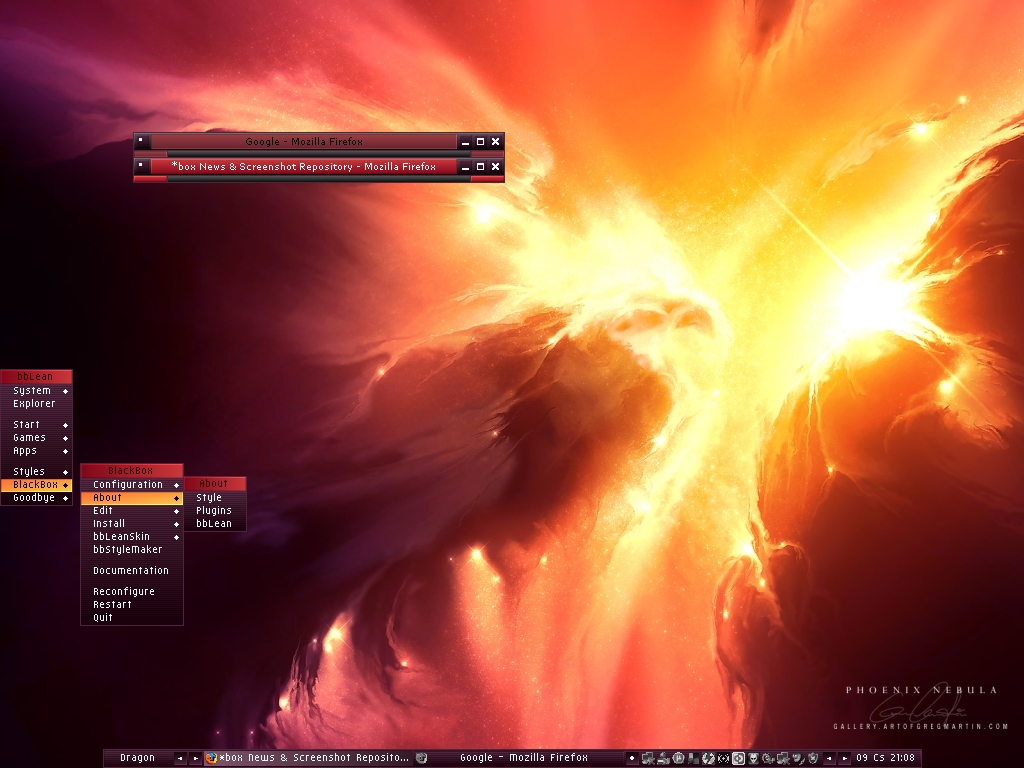Select Plugins in the About submenu
The width and height of the screenshot is (1024, 768).
tap(215, 511)
